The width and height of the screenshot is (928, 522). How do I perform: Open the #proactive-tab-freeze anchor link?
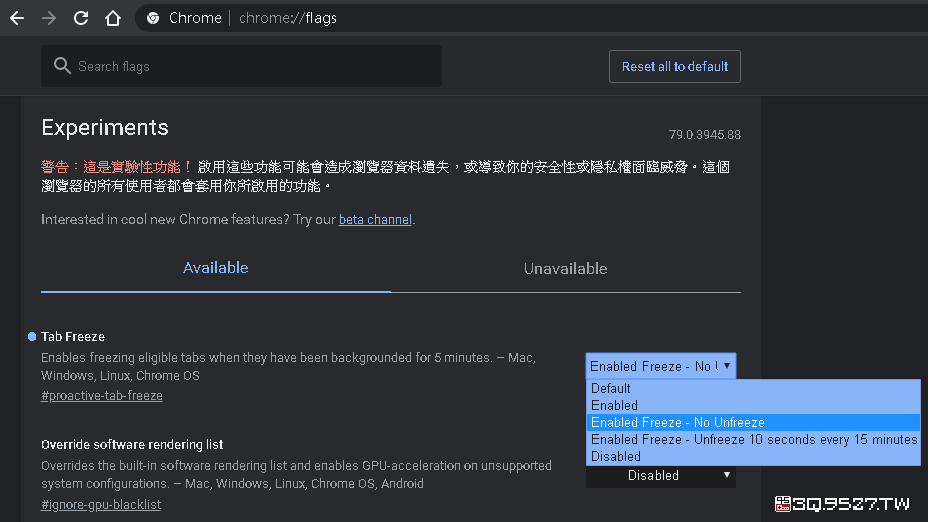101,395
